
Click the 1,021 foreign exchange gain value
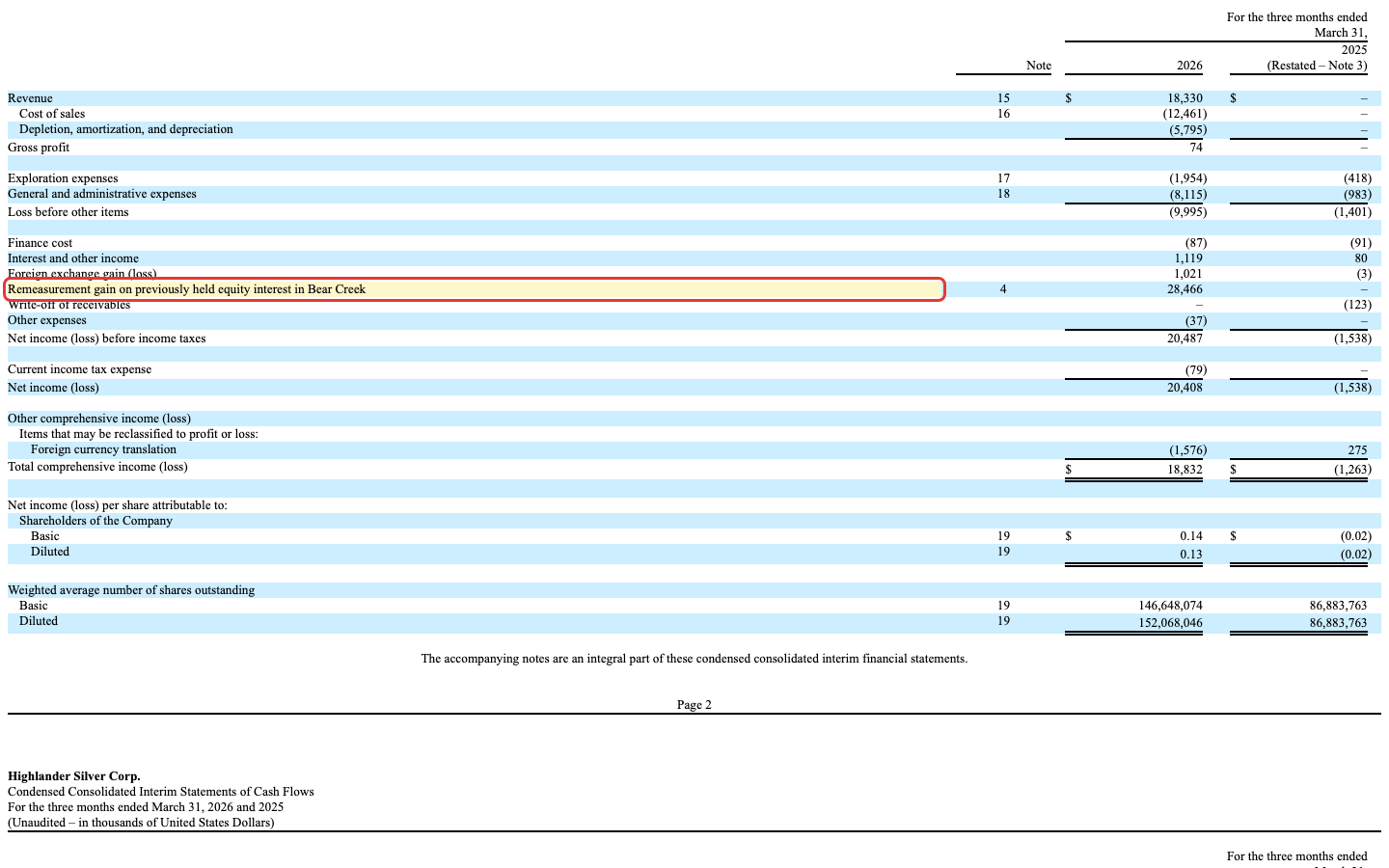tap(1188, 274)
